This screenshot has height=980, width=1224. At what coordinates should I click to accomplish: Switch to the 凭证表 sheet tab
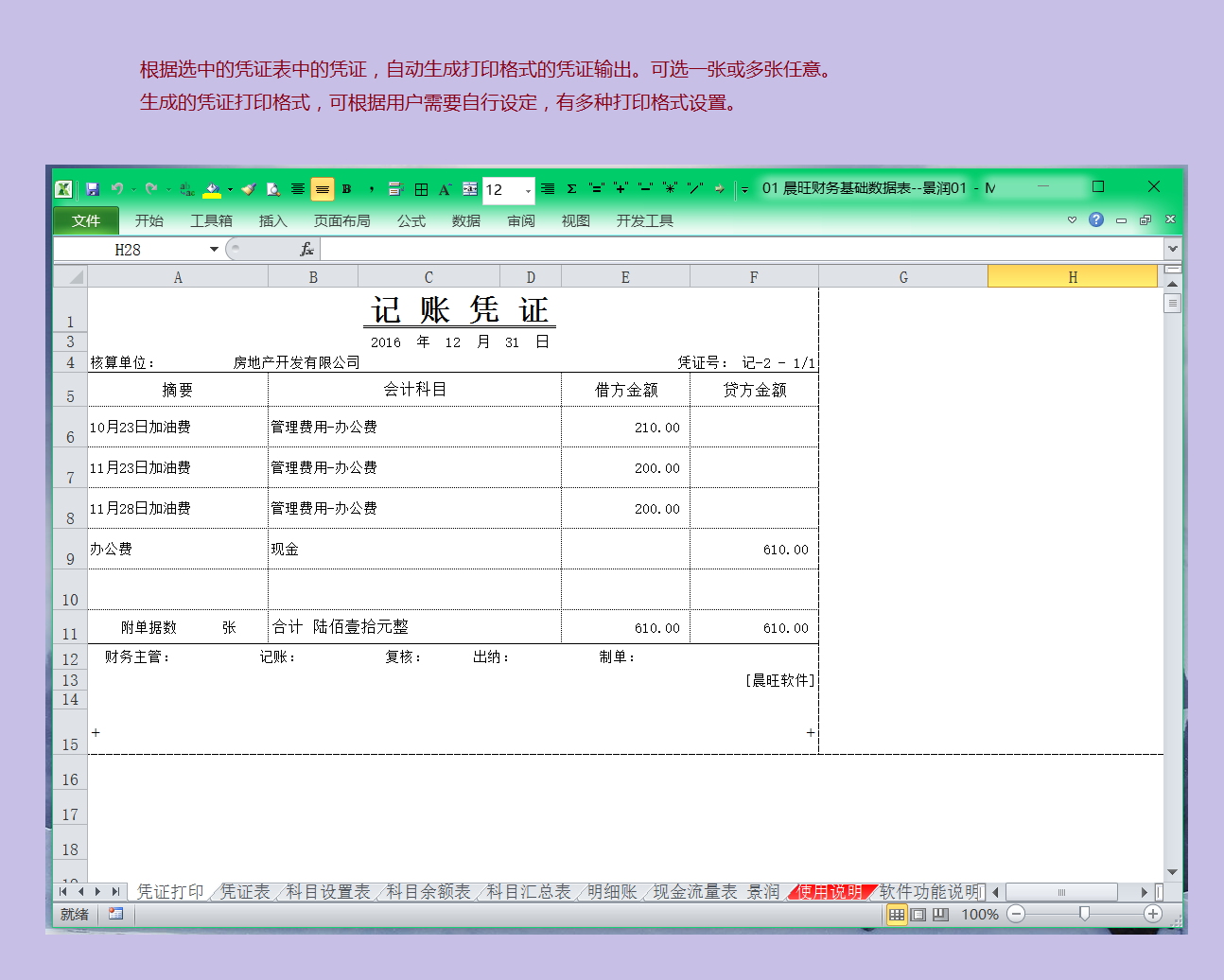[245, 891]
